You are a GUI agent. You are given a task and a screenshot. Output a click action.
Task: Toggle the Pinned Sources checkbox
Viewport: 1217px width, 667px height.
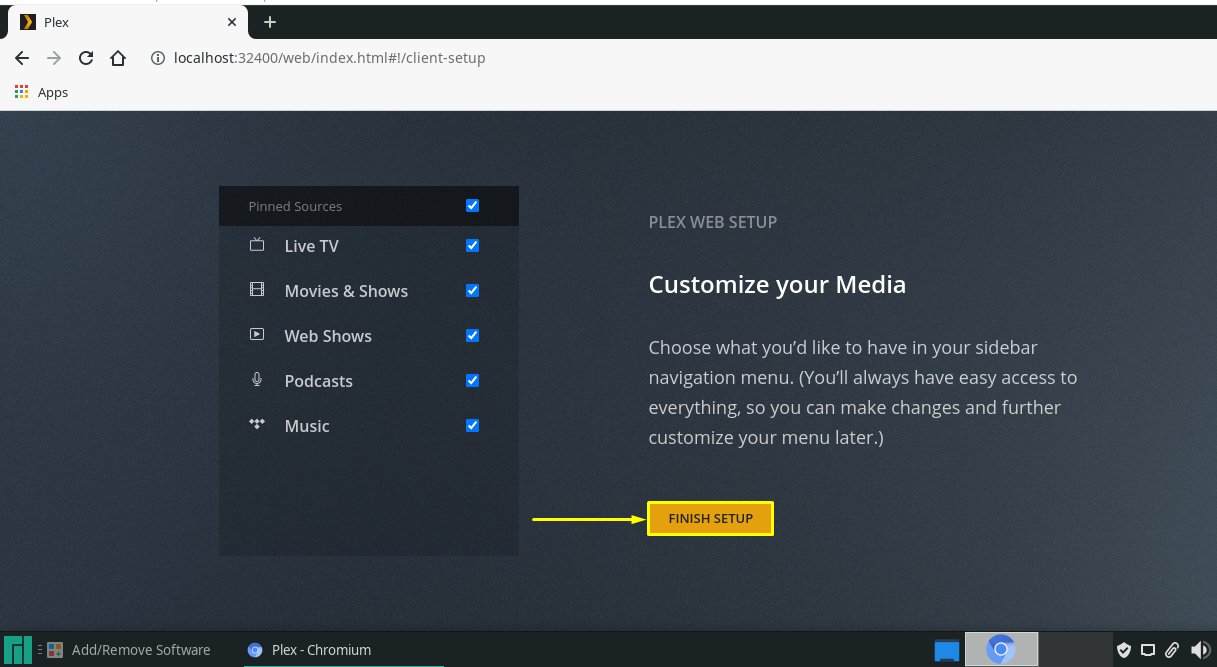[473, 206]
